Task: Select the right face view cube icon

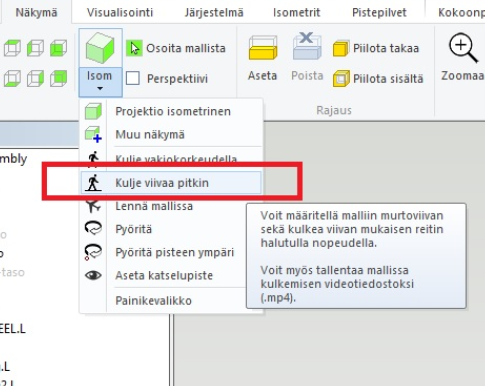Action: [x=35, y=79]
